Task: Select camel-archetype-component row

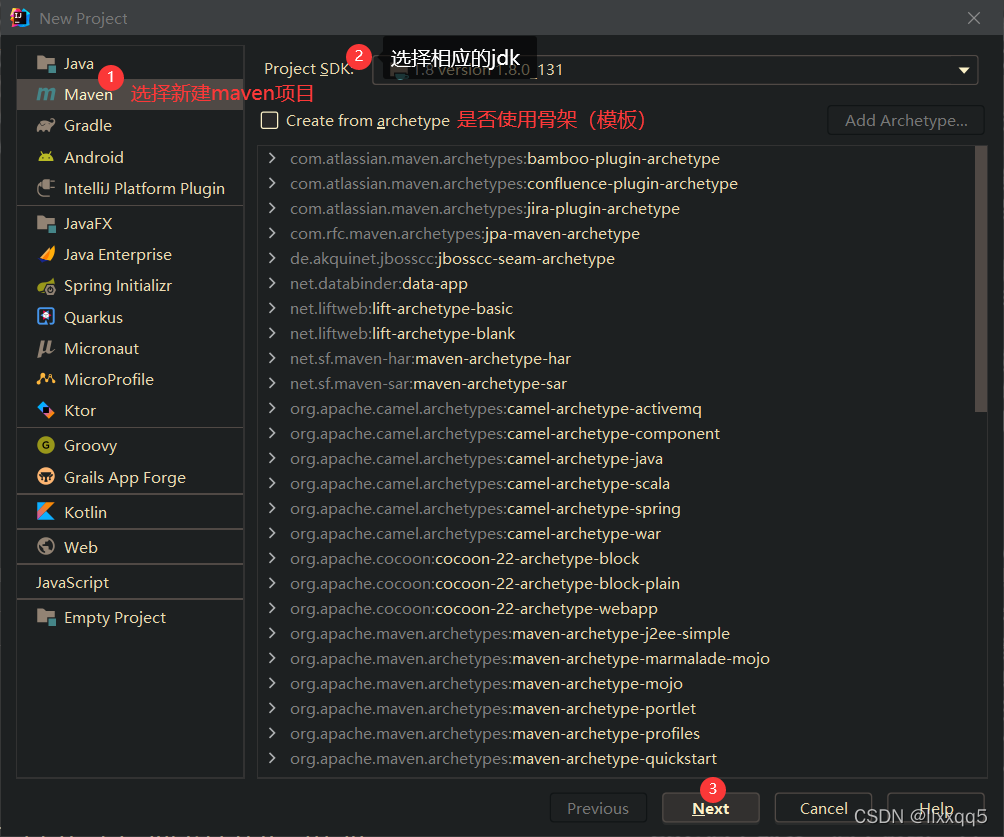Action: click(x=616, y=434)
